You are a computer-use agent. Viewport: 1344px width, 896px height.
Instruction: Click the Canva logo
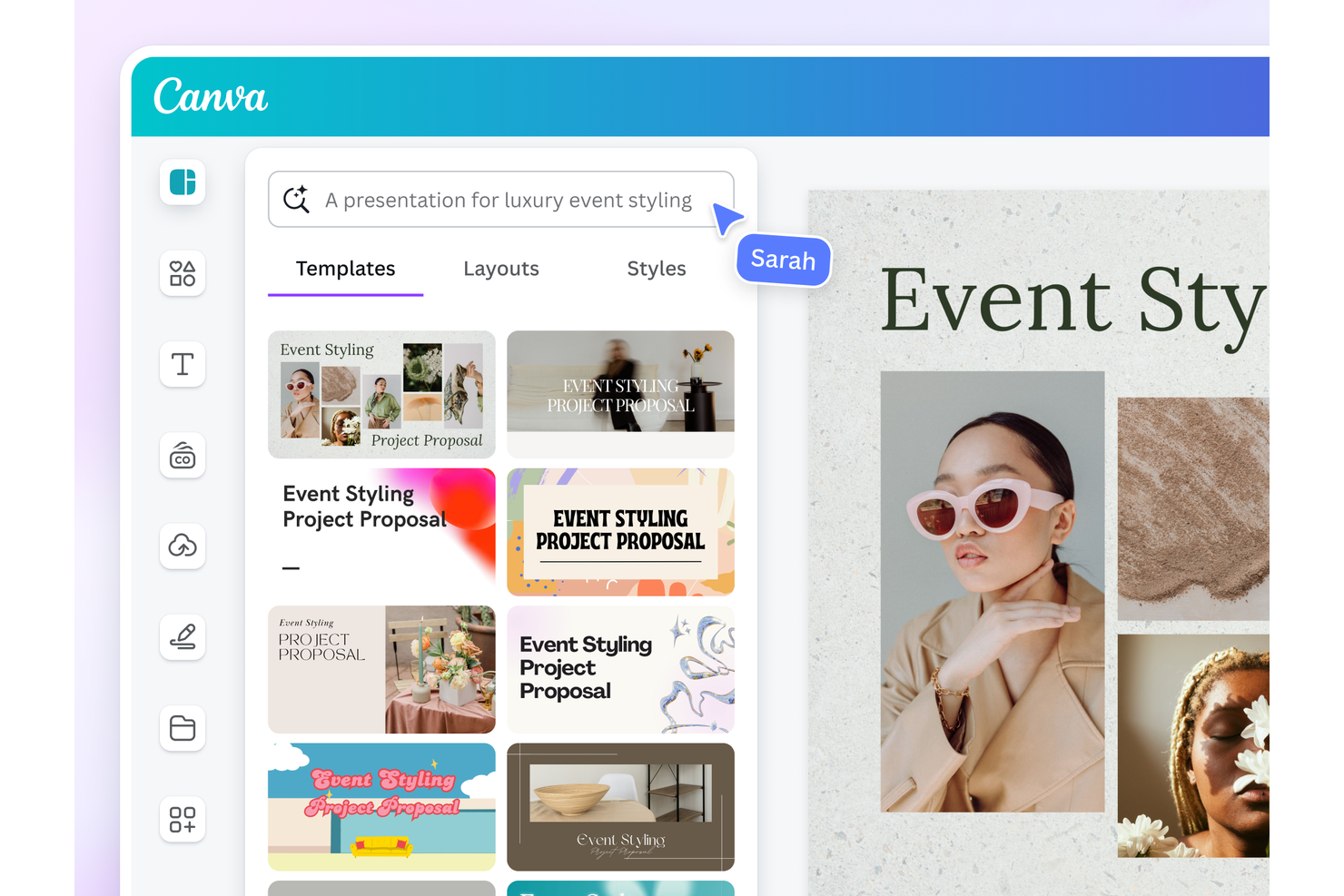[x=211, y=97]
